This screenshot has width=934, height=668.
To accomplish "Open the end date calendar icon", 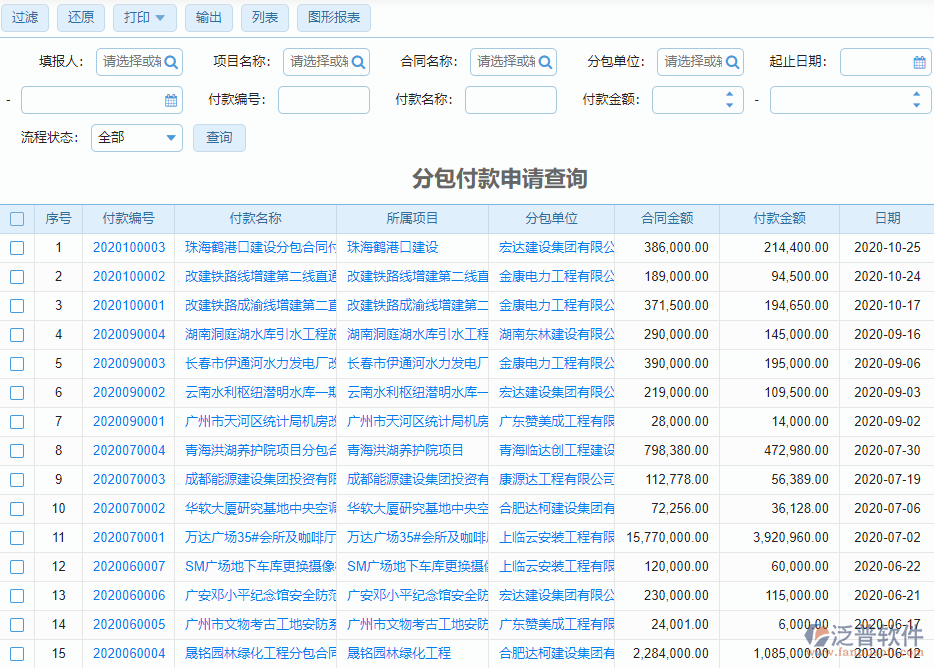I will click(x=169, y=99).
